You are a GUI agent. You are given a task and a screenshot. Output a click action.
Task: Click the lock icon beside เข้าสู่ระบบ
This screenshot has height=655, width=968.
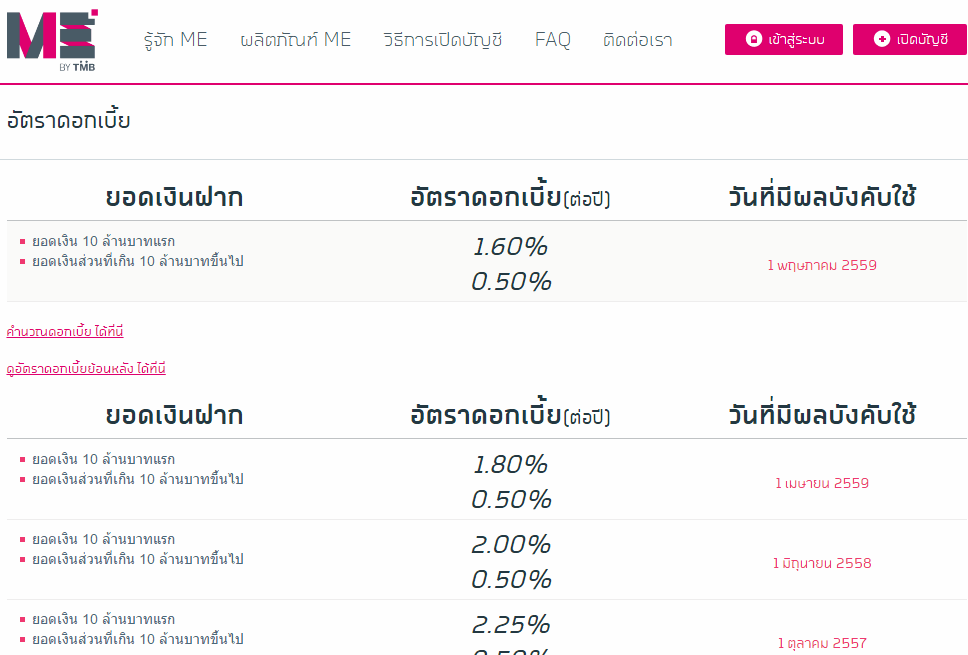point(753,40)
